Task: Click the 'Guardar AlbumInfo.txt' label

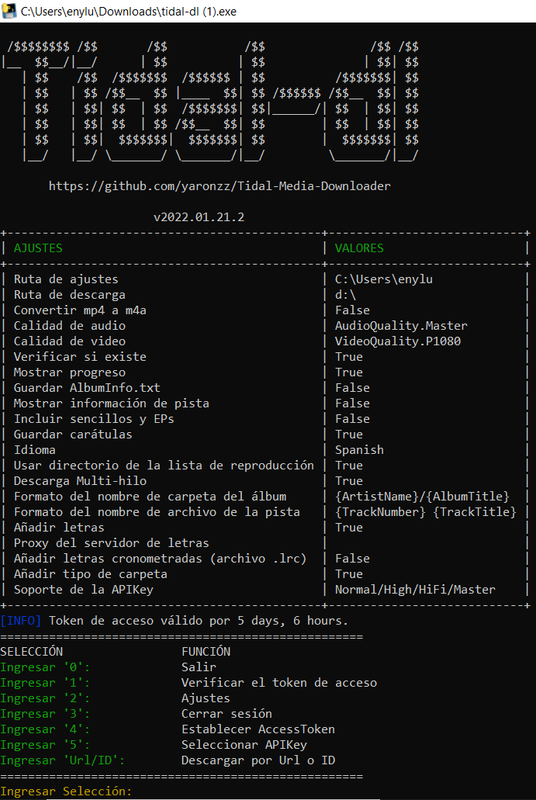Action: [87, 388]
